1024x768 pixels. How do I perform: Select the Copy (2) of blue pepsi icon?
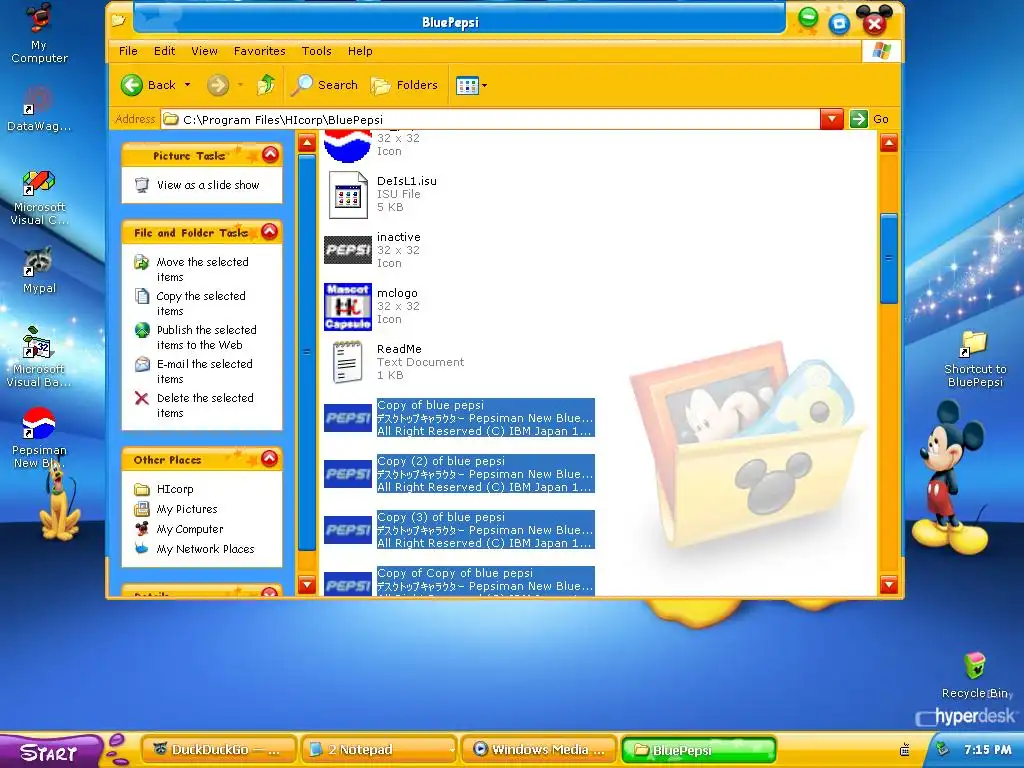tap(348, 474)
